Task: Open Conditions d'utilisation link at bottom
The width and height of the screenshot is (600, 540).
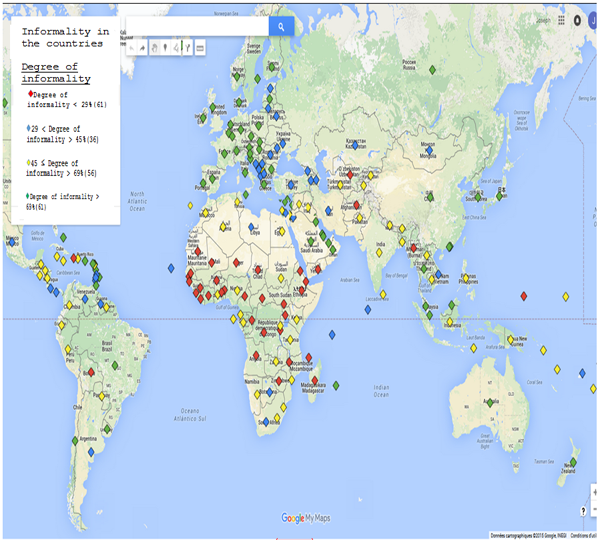Action: coord(583,535)
